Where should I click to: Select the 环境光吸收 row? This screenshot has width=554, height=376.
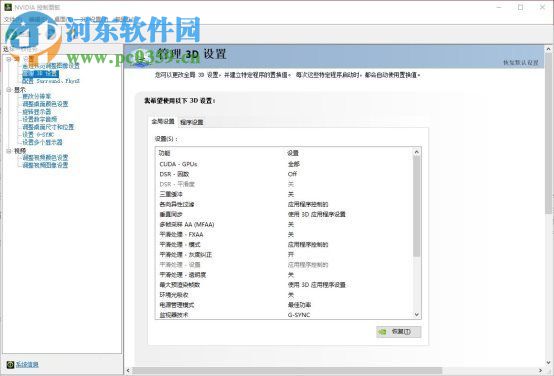click(x=284, y=295)
